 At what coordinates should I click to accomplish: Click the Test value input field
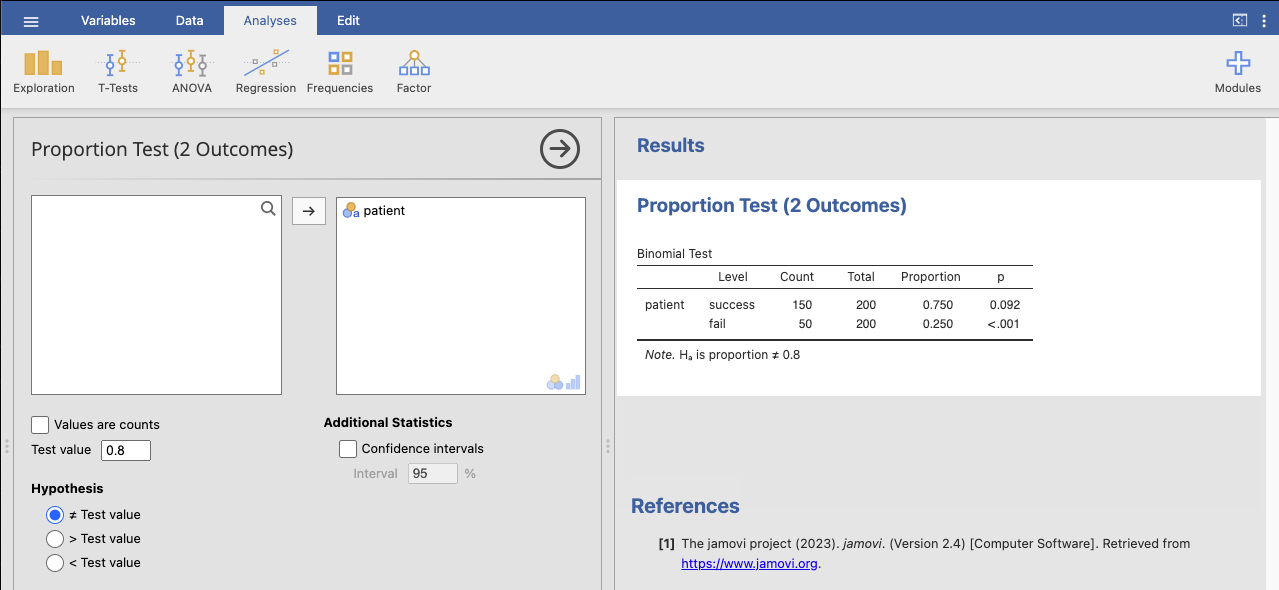(126, 451)
